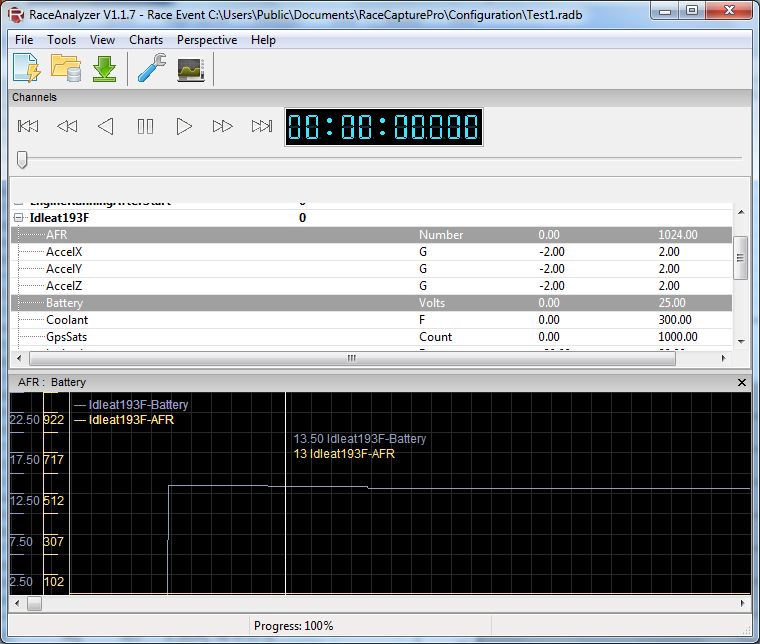Click the 13.50 Idleat193F-Battery readout

point(360,439)
